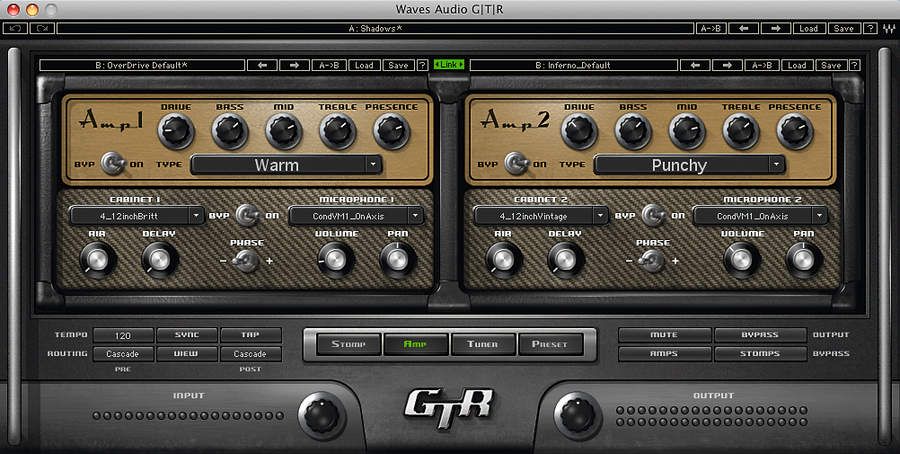Switch to the Amp tab
This screenshot has width=900, height=454.
pos(416,344)
